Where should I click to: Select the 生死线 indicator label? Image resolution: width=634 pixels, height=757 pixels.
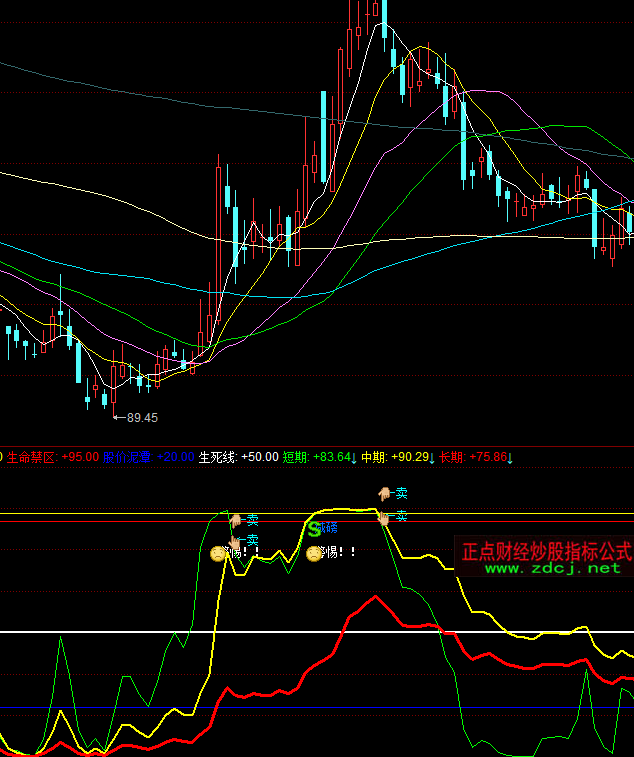coord(217,457)
